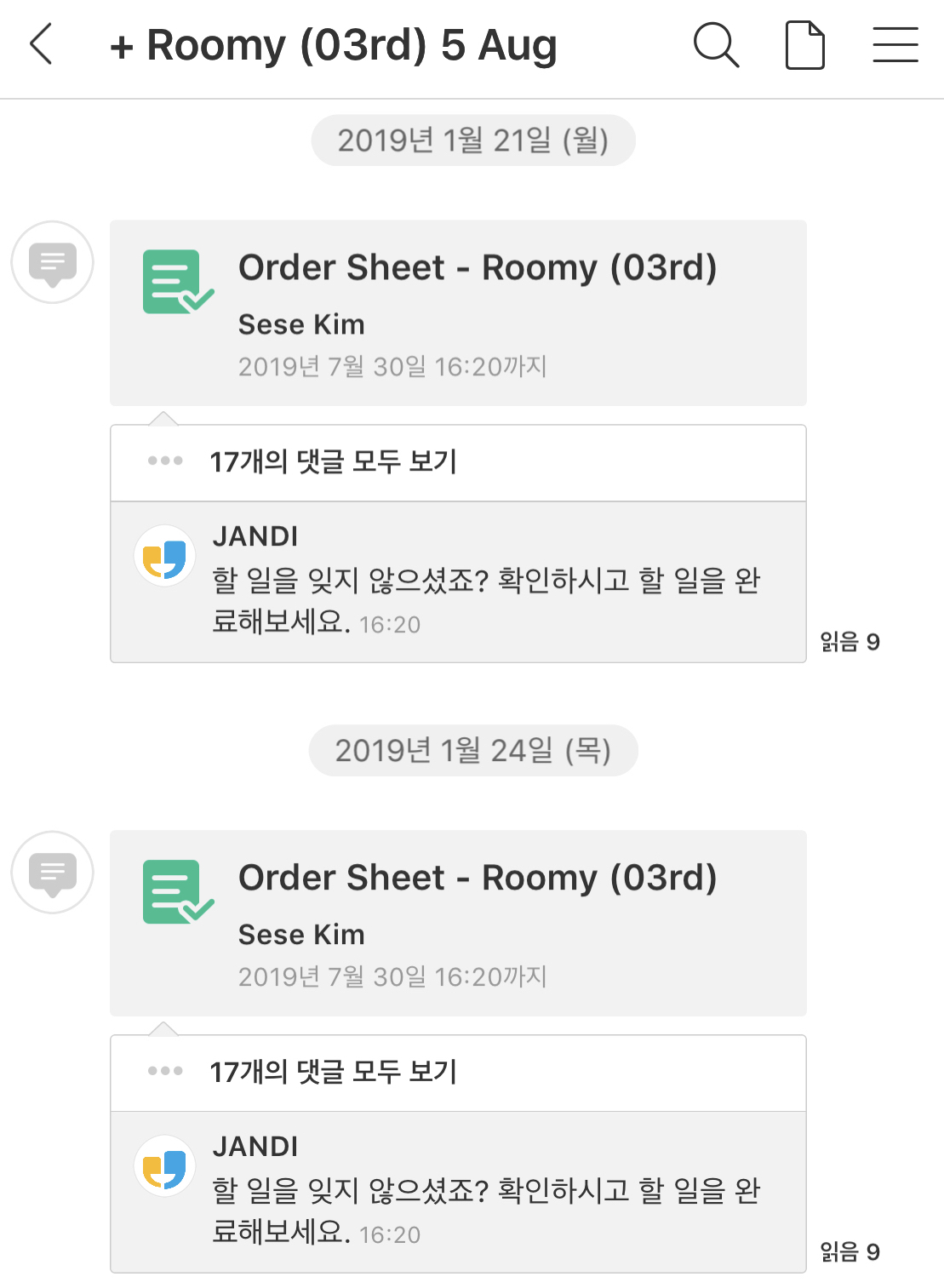Click the second JANDI bot avatar
944x1288 pixels.
[165, 1166]
